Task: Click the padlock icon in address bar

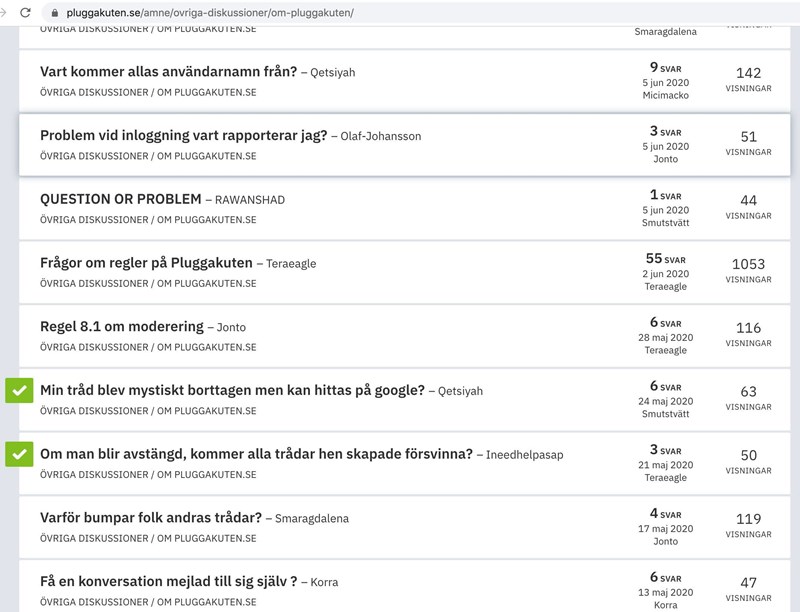Action: [x=56, y=13]
